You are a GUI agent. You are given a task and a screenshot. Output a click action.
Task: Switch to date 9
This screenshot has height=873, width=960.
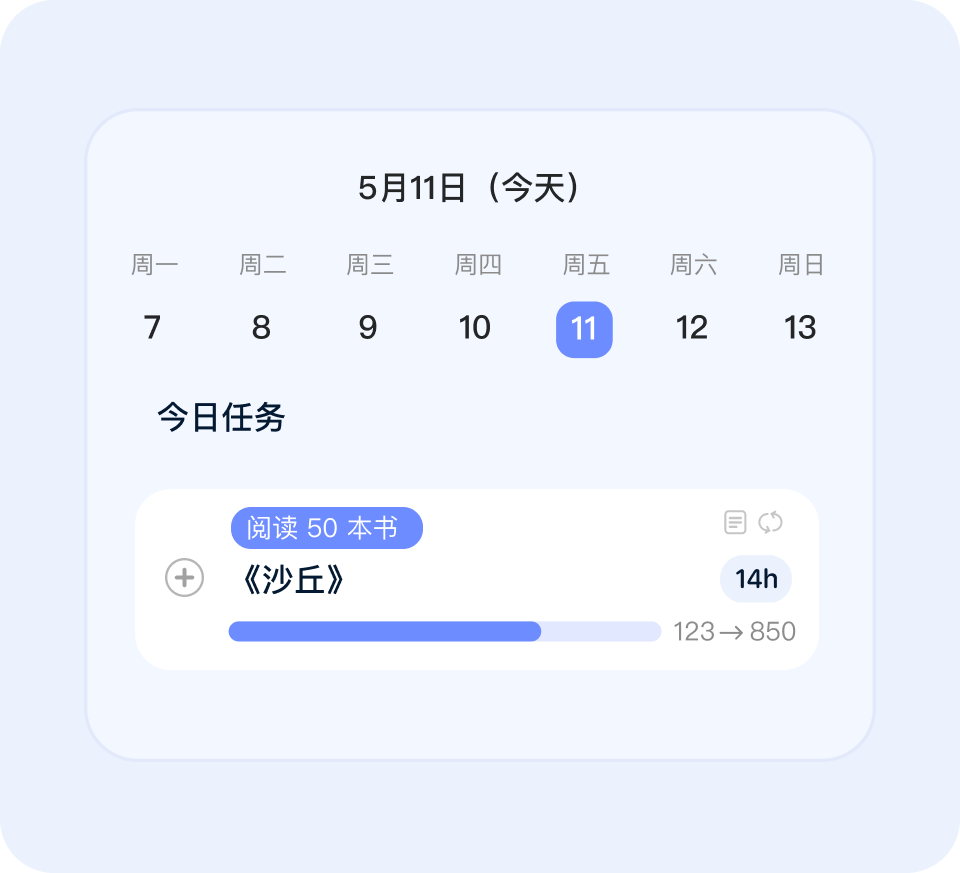click(368, 328)
